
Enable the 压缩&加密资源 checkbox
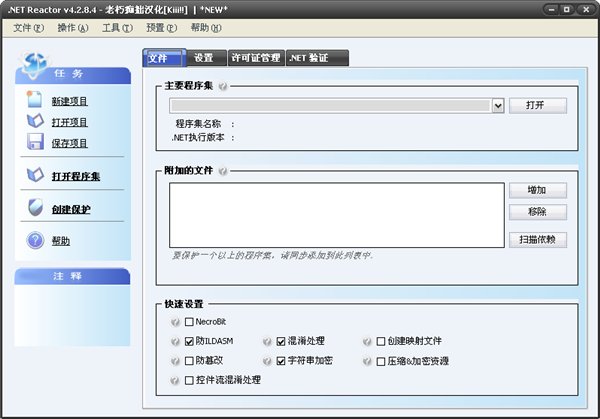[381, 362]
